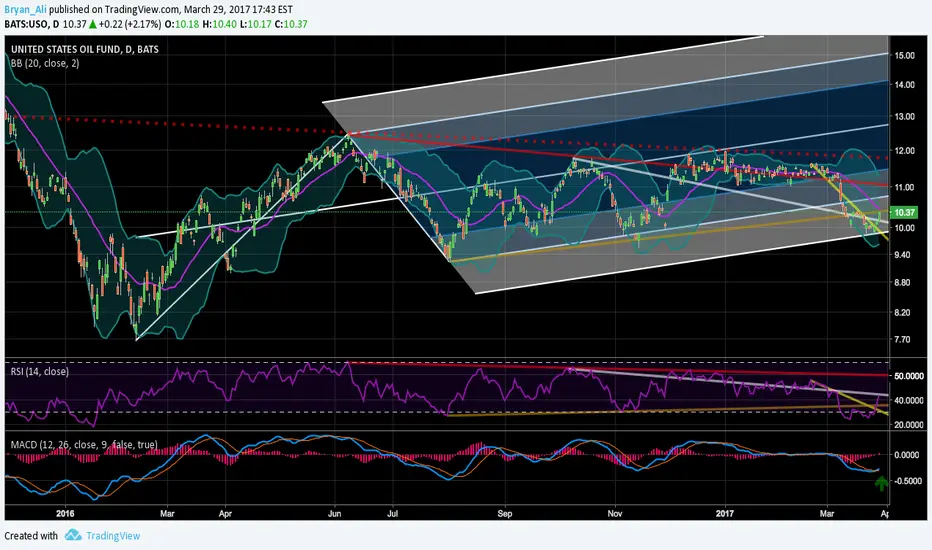Click the 2017 label on the time axis
932x550 pixels.
point(725,513)
